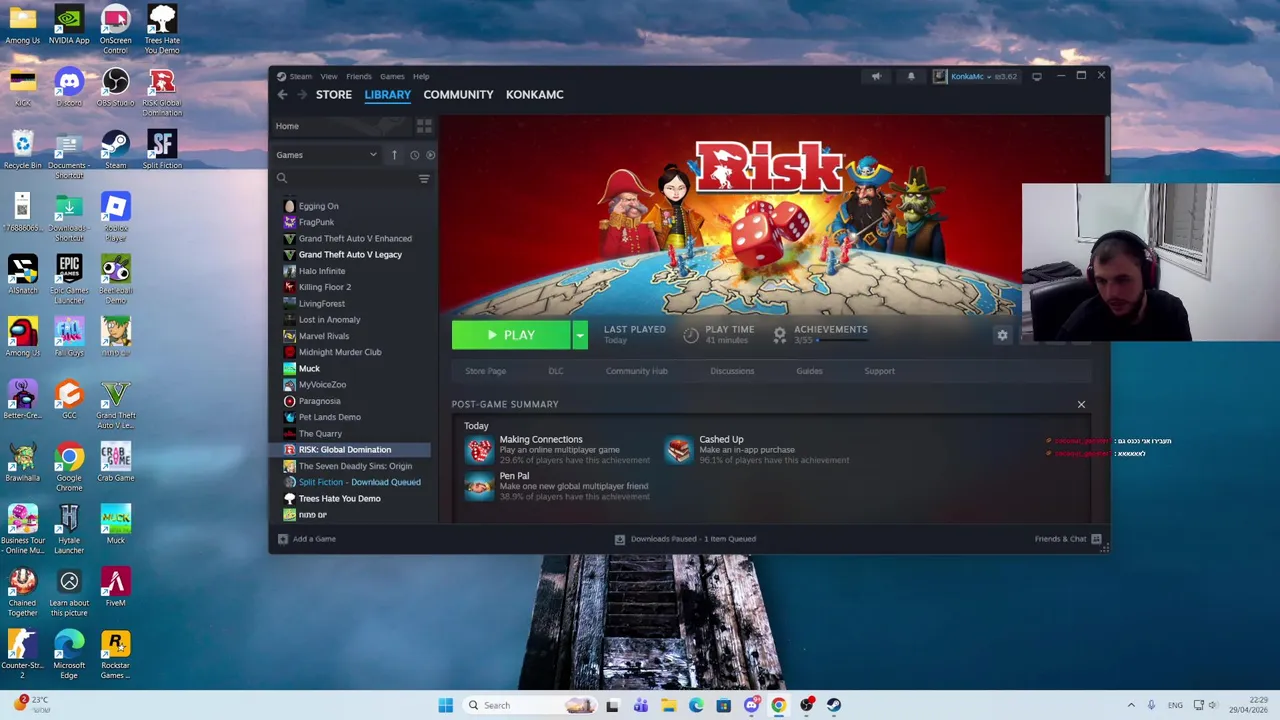
Task: Close the Post-Game Summary panel
Action: point(1081,404)
